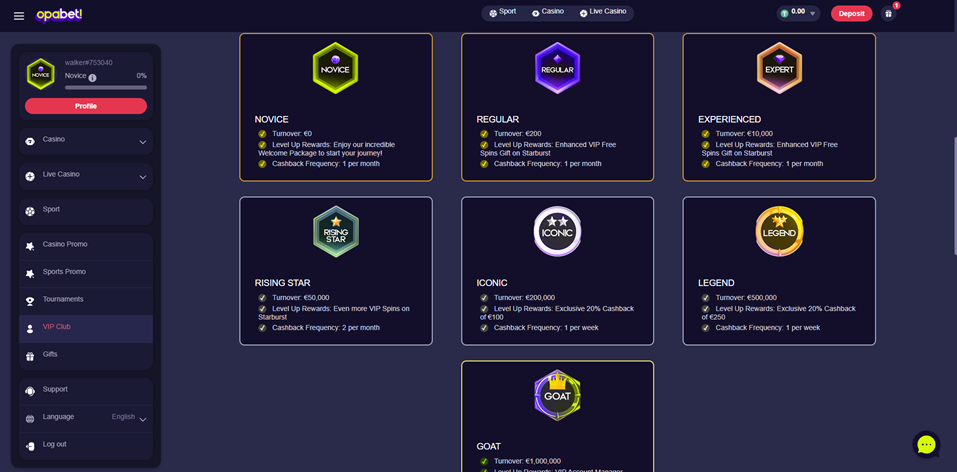Image resolution: width=957 pixels, height=472 pixels.
Task: Click the RISING STAR card heading
Action: coord(283,283)
